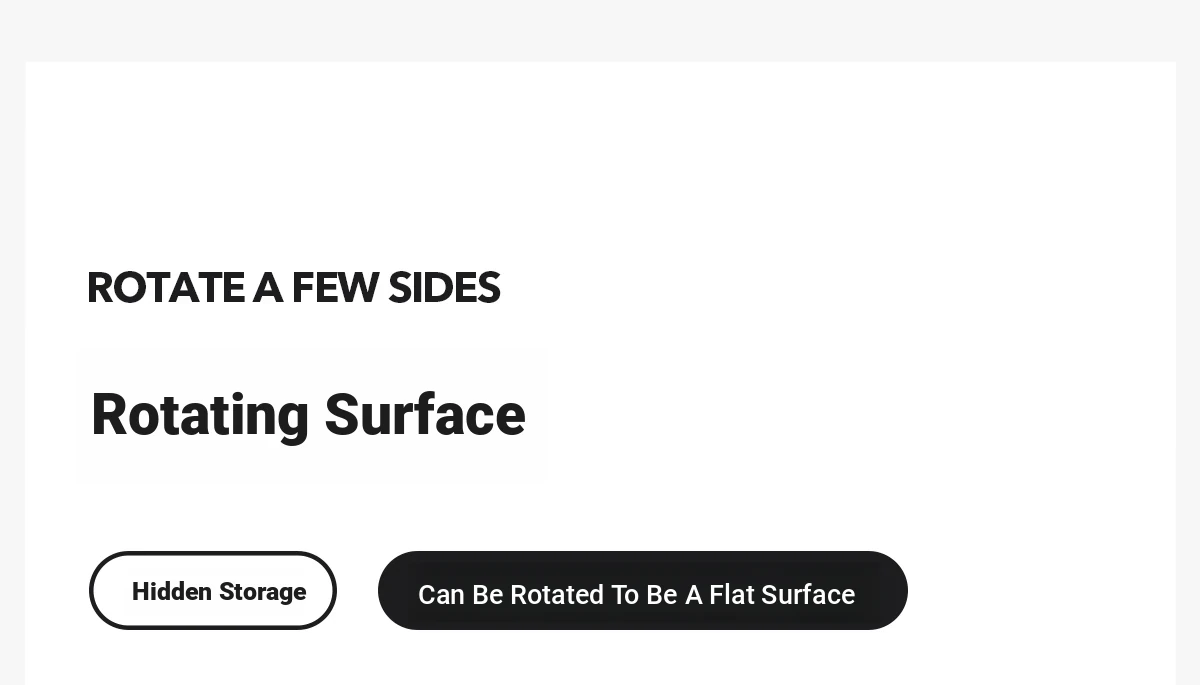Viewport: 1200px width, 685px height.
Task: Choose the white outlined feature tab
Action: pyautogui.click(x=213, y=590)
